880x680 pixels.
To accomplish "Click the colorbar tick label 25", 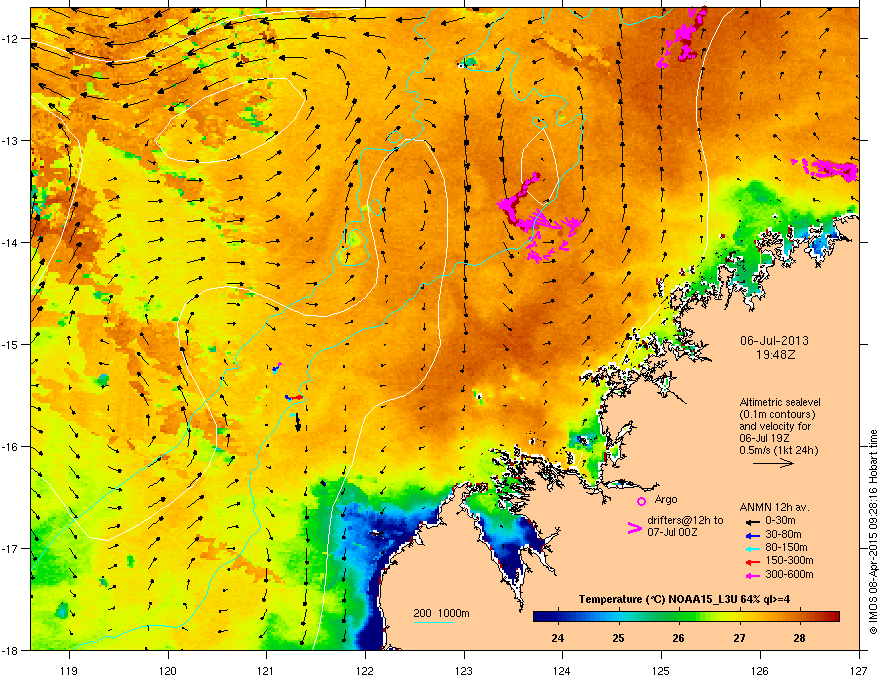I will pos(618,638).
